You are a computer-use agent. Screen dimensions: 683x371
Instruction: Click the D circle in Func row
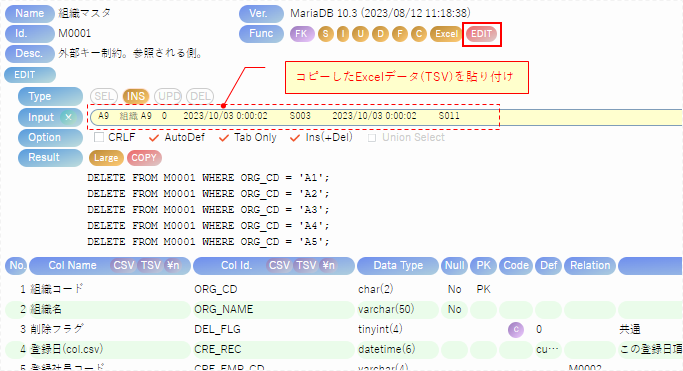[x=380, y=34]
